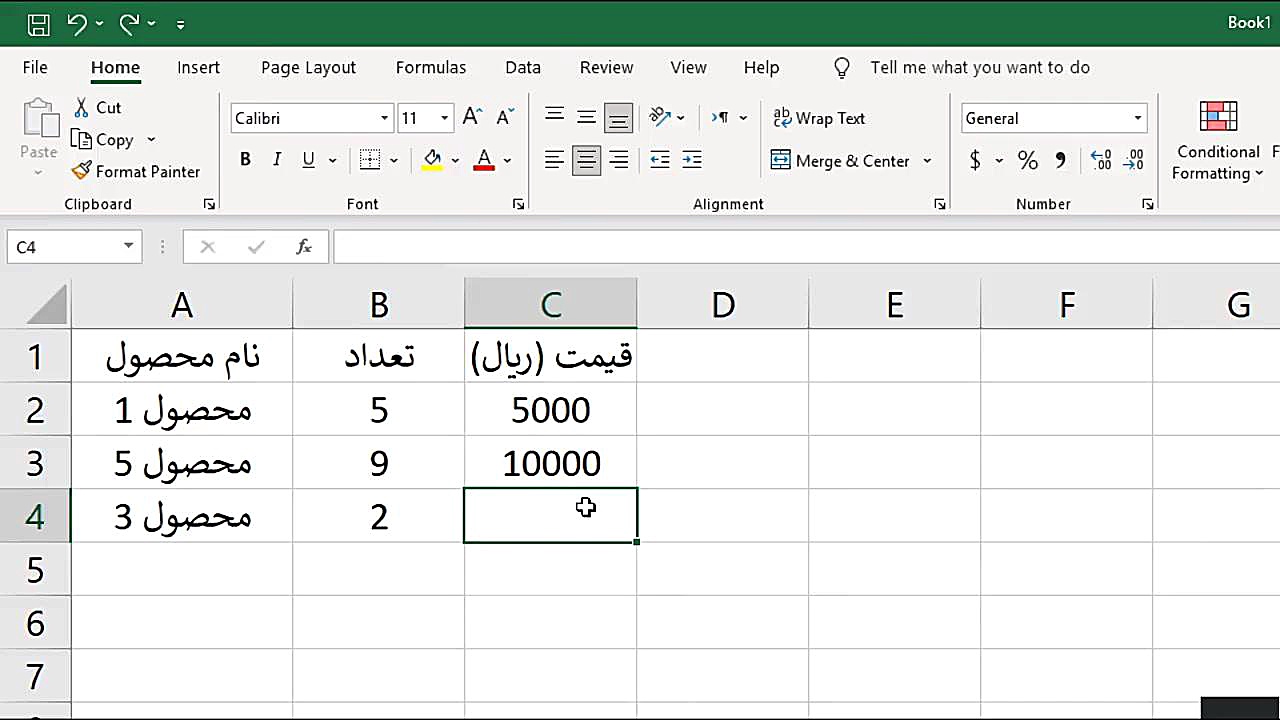
Task: Open the Name Box dropdown
Action: 129,247
